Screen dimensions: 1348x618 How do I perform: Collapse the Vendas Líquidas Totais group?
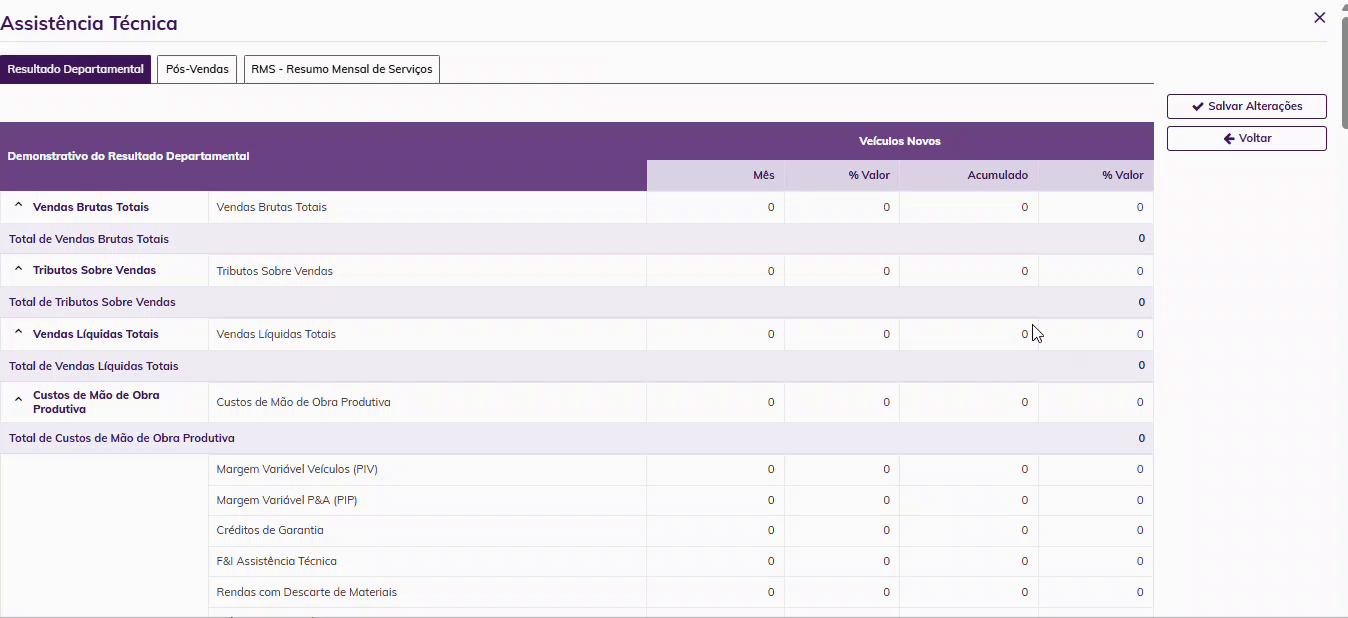18,334
